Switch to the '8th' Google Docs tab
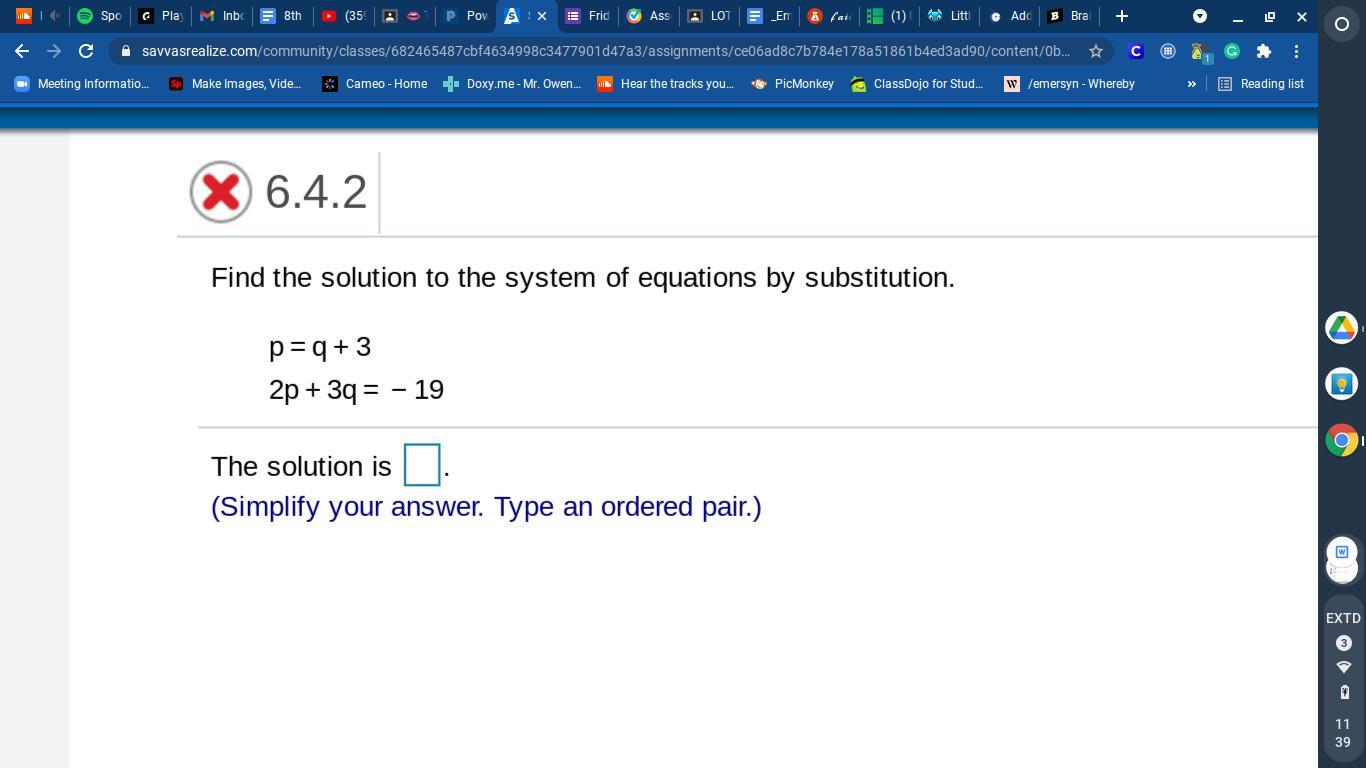The height and width of the screenshot is (768, 1366). click(281, 16)
